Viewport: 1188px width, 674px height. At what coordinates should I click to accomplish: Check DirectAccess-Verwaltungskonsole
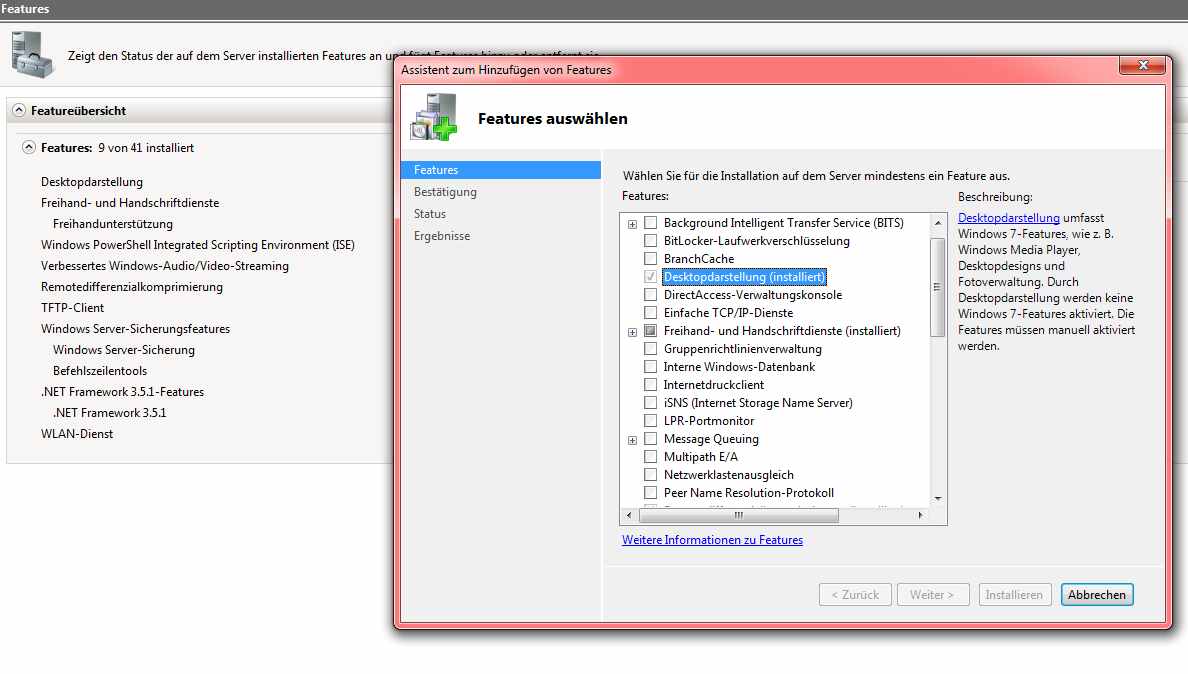pyautogui.click(x=650, y=295)
